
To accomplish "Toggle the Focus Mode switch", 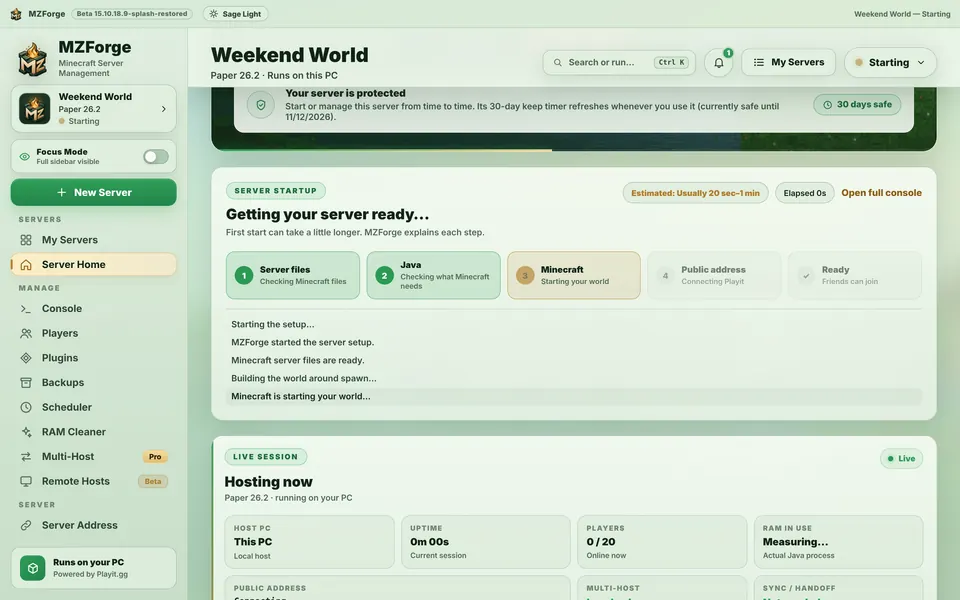I will [x=156, y=157].
